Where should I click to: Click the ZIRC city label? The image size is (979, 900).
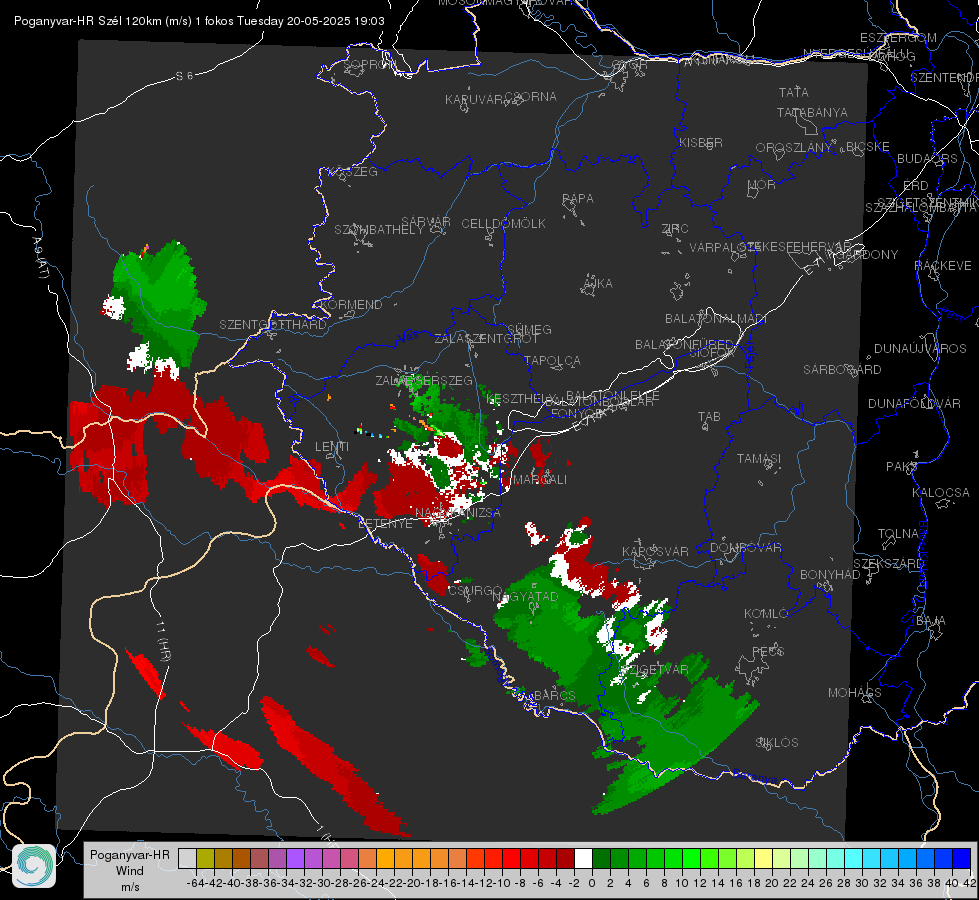point(675,229)
